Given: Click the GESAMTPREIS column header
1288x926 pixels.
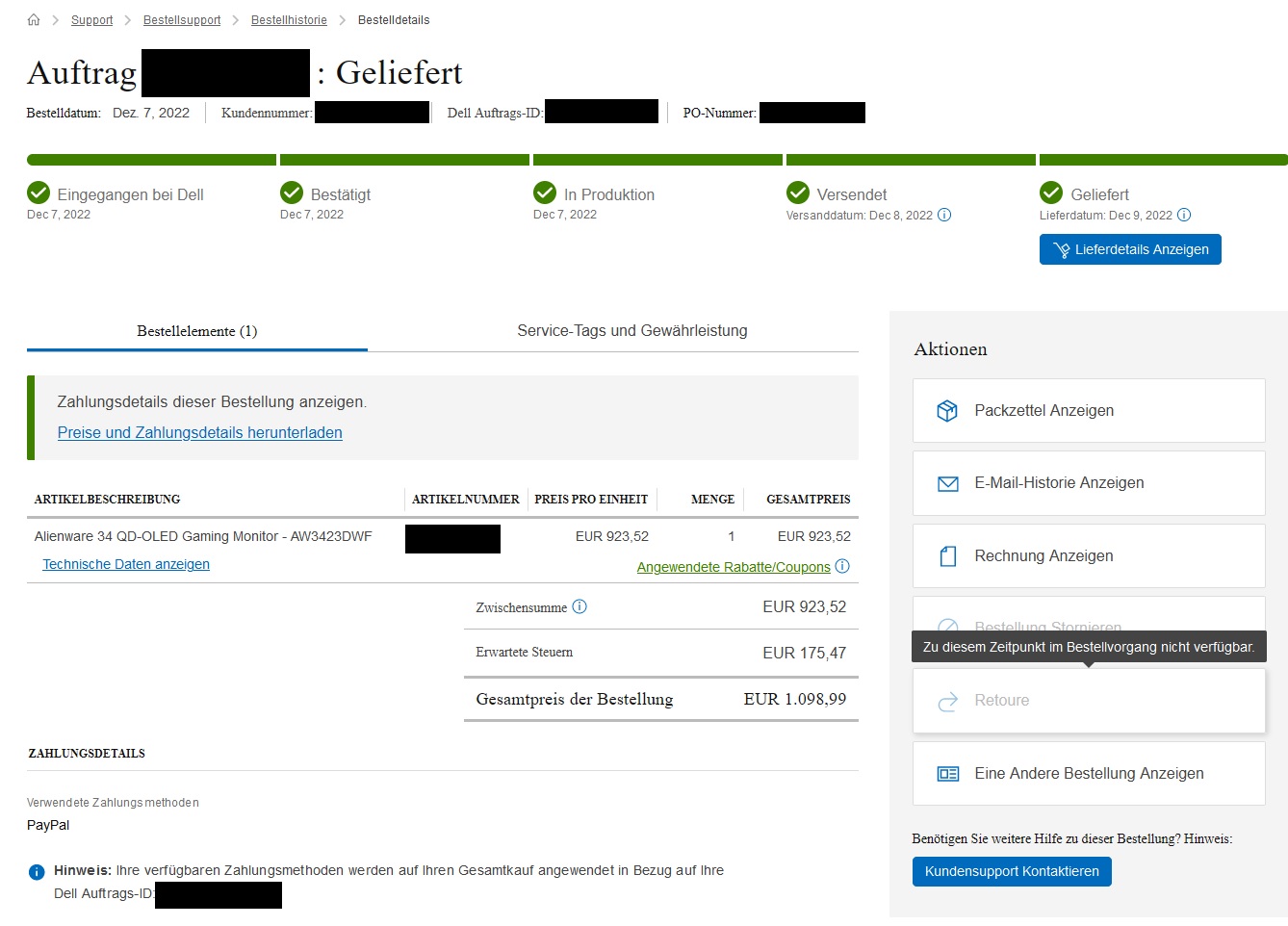Looking at the screenshot, I should [809, 500].
